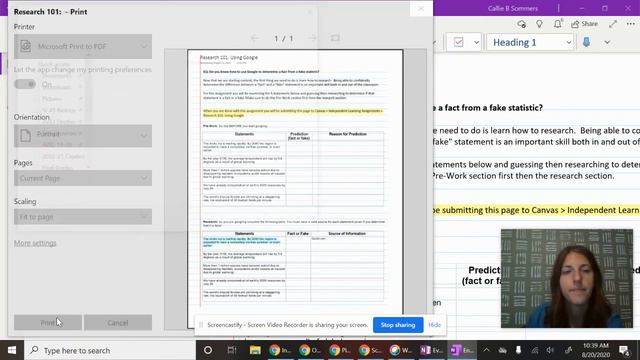Switch to the Chrome window labeled Pl...

click(x=340, y=350)
